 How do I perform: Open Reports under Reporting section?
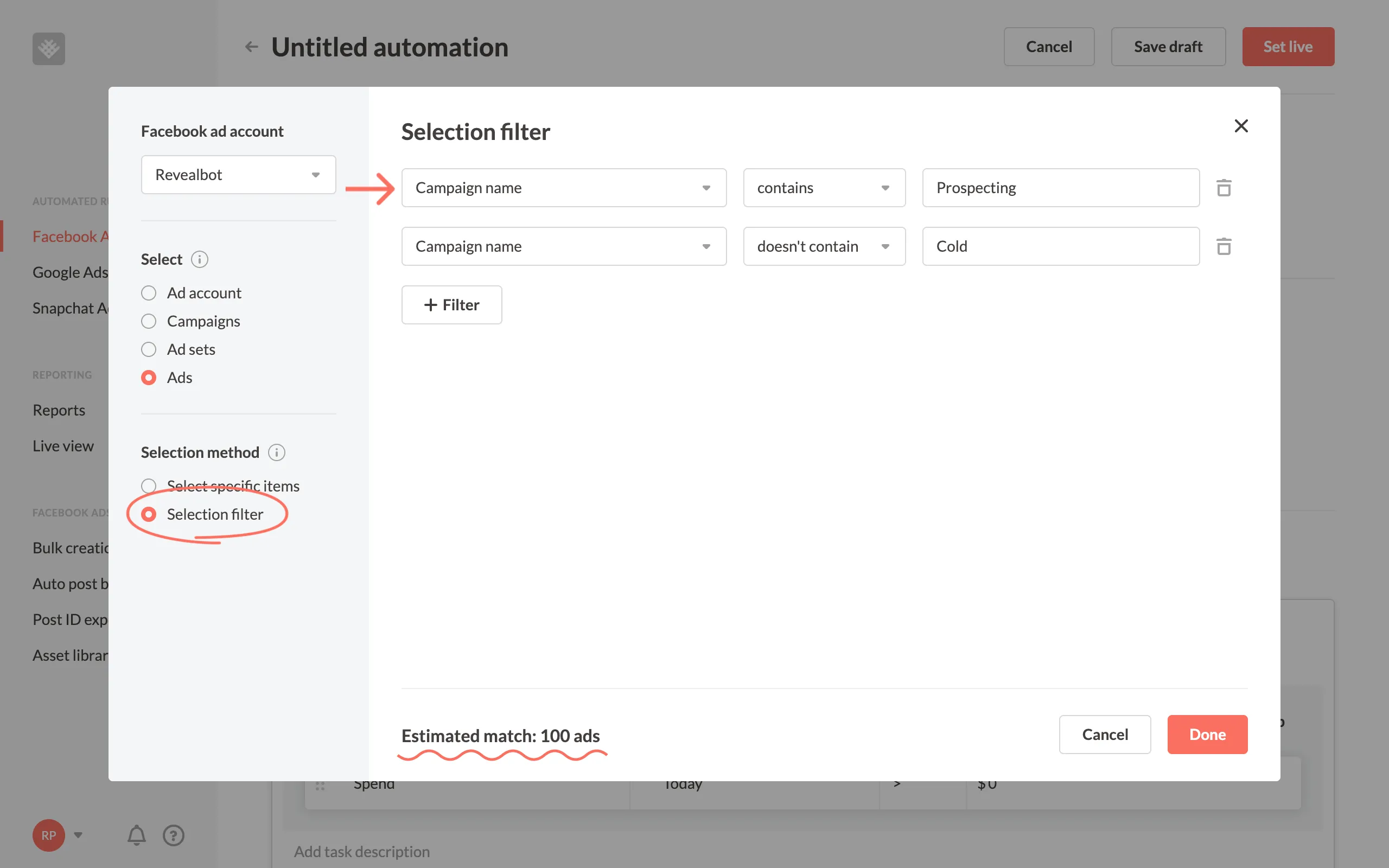[x=59, y=409]
